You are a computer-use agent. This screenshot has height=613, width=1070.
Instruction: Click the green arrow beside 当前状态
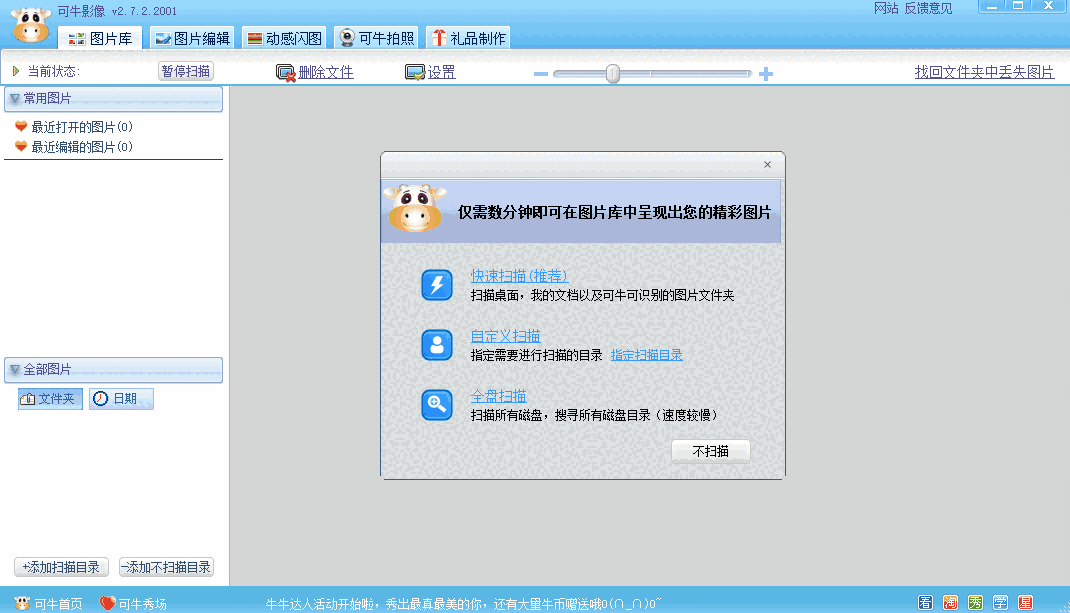[x=17, y=70]
